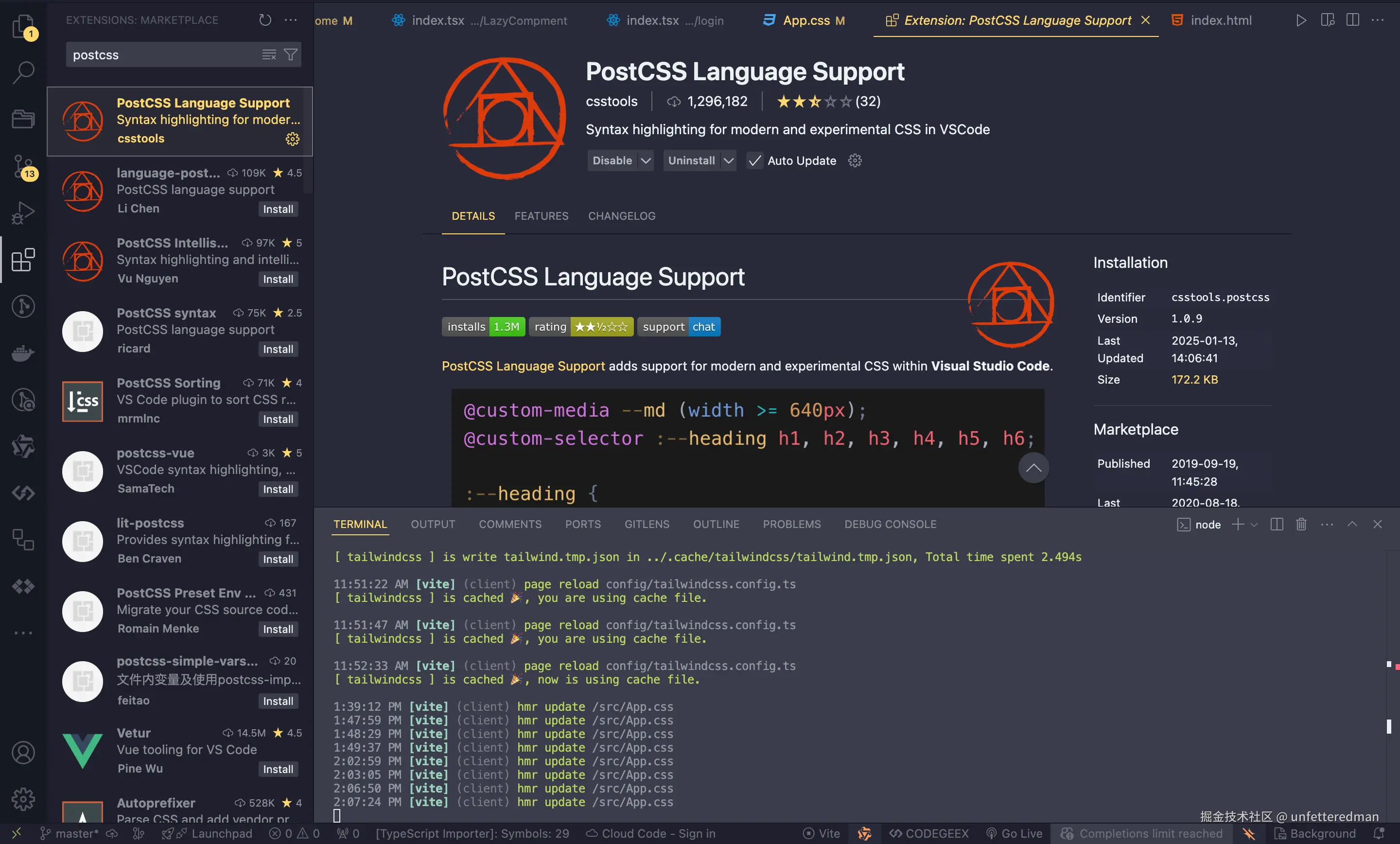Viewport: 1400px width, 844px height.
Task: Install the PostCSS Sorting extension
Action: (278, 420)
